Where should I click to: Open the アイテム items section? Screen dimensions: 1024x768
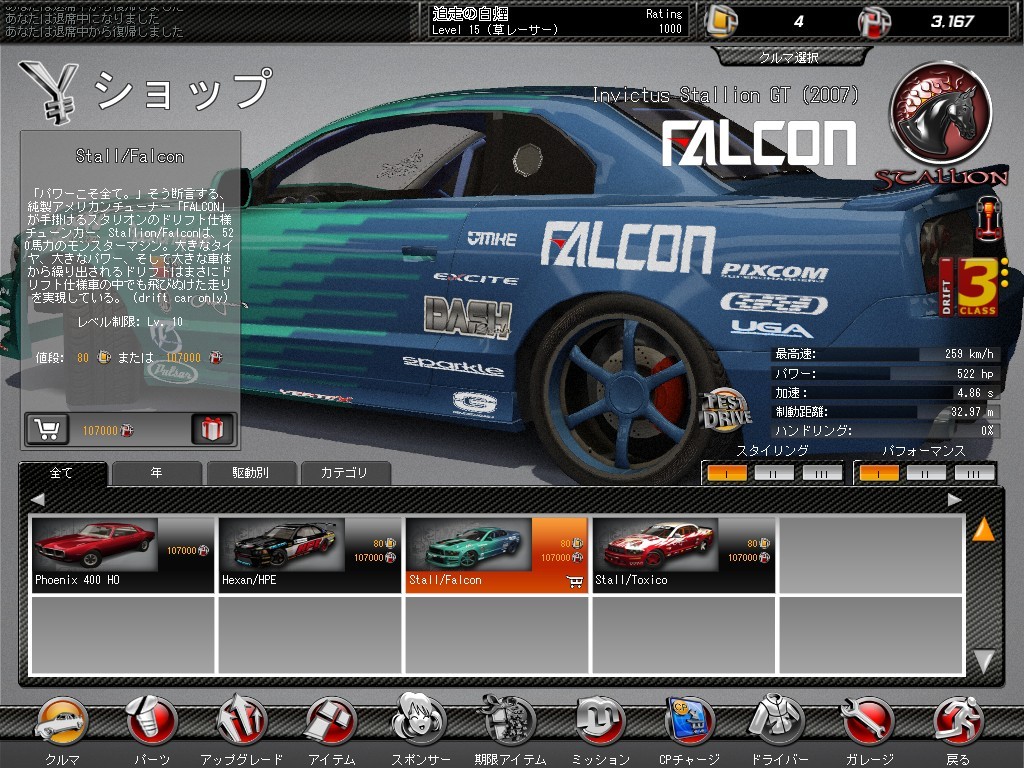[331, 722]
